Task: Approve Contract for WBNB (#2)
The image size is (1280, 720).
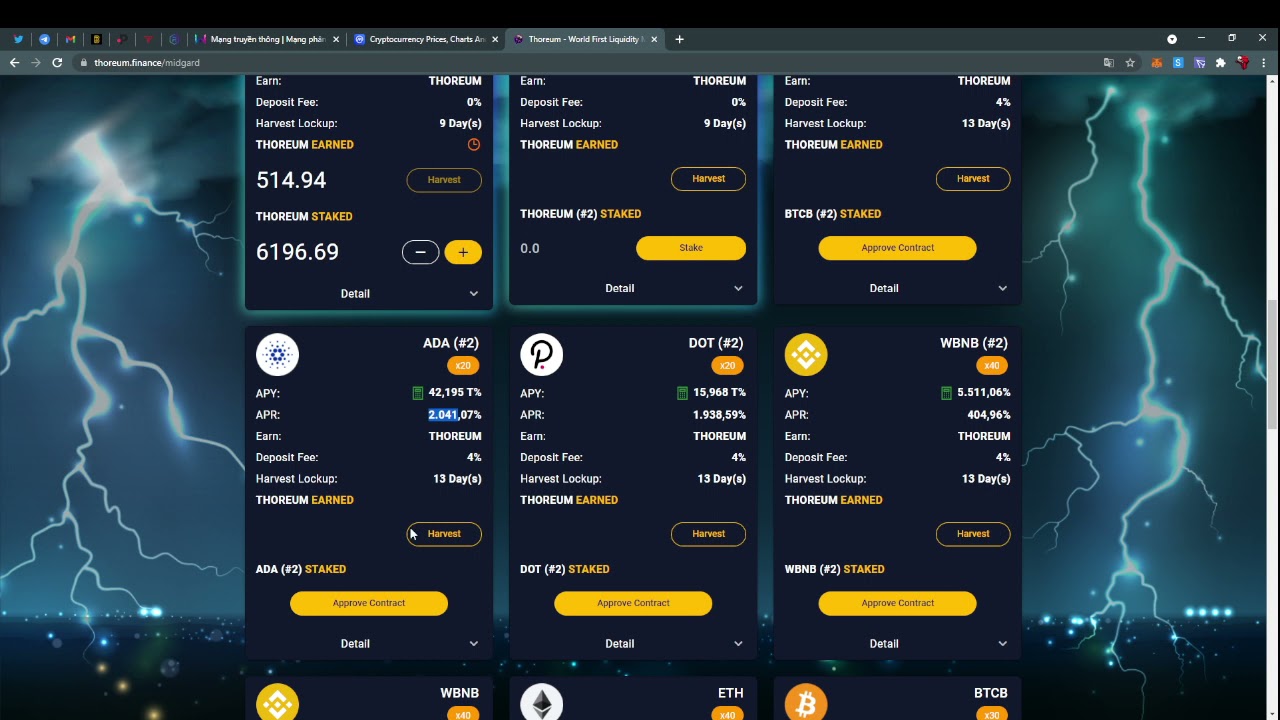Action: 898,603
